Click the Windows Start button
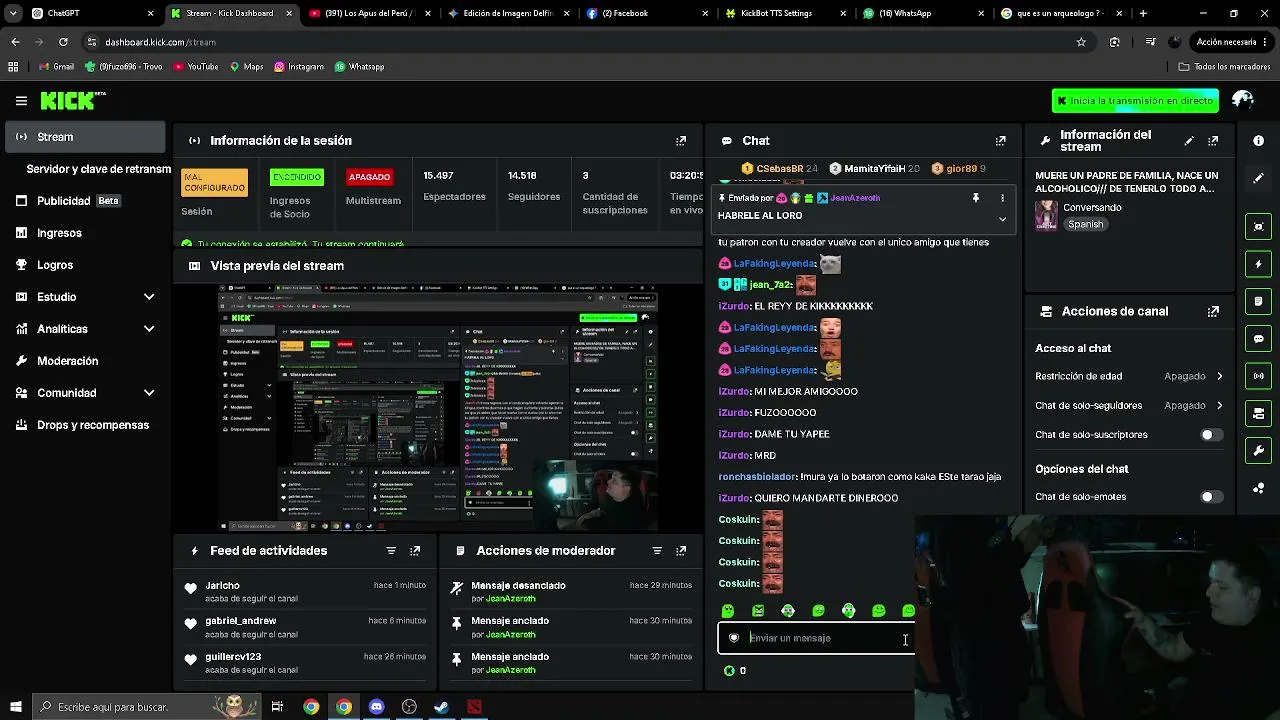 15,707
